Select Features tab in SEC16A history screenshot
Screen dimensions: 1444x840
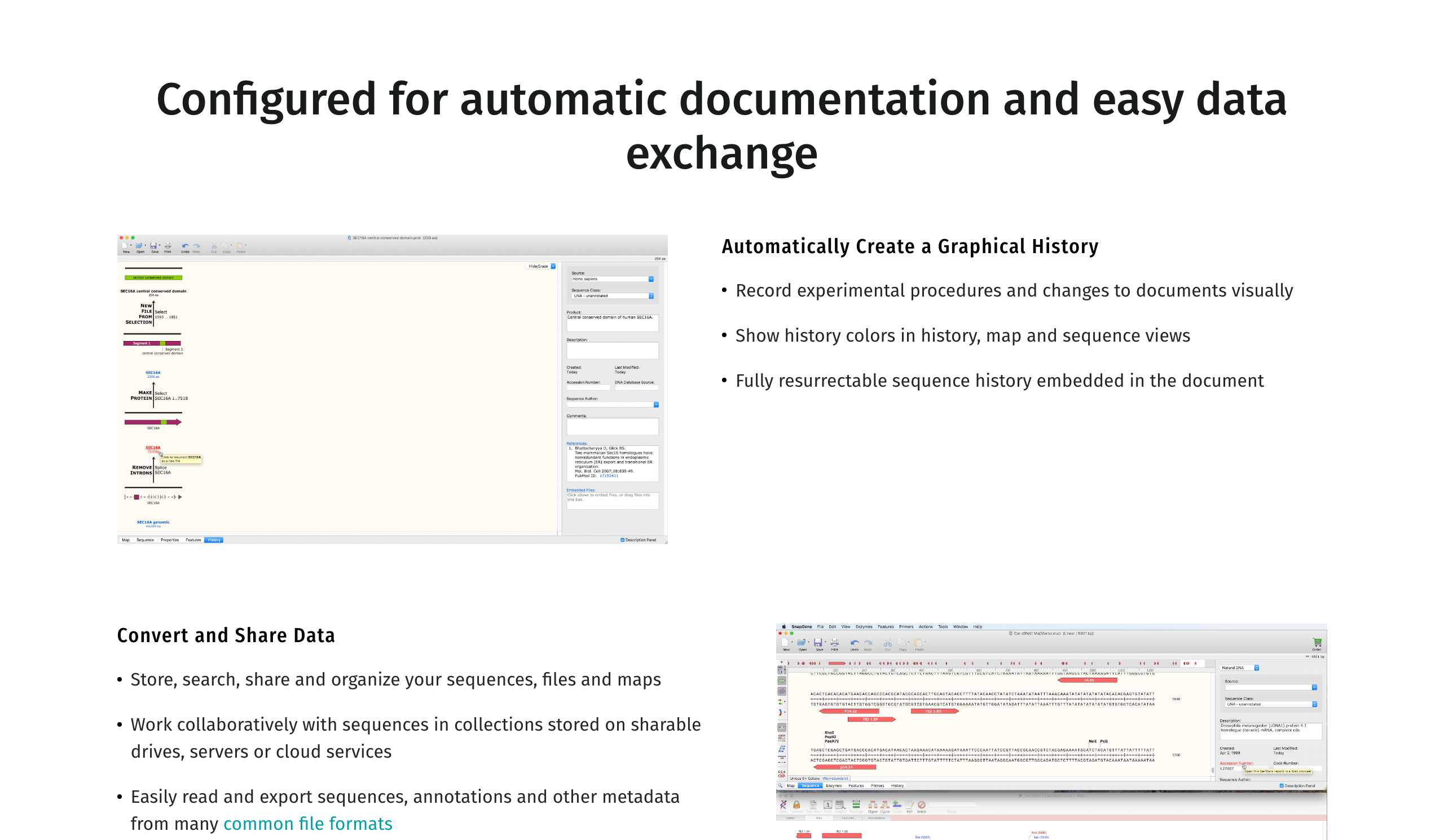pyautogui.click(x=193, y=540)
